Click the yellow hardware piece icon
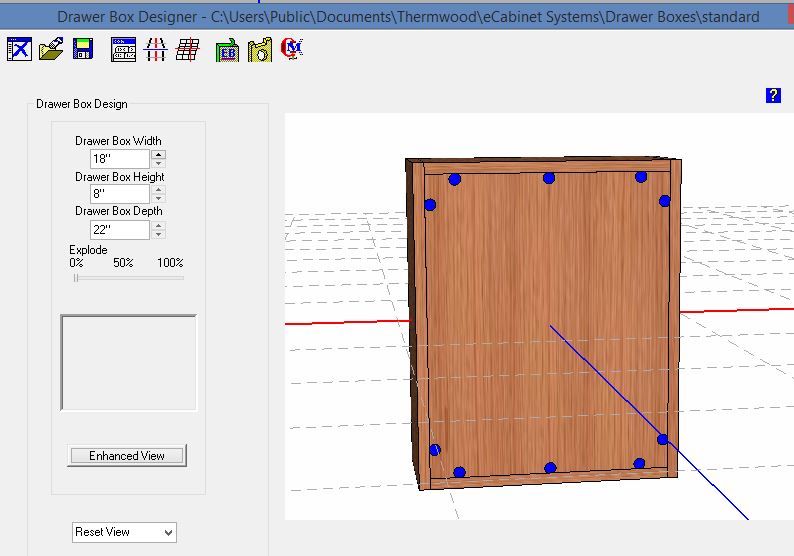This screenshot has height=556, width=794. click(260, 50)
